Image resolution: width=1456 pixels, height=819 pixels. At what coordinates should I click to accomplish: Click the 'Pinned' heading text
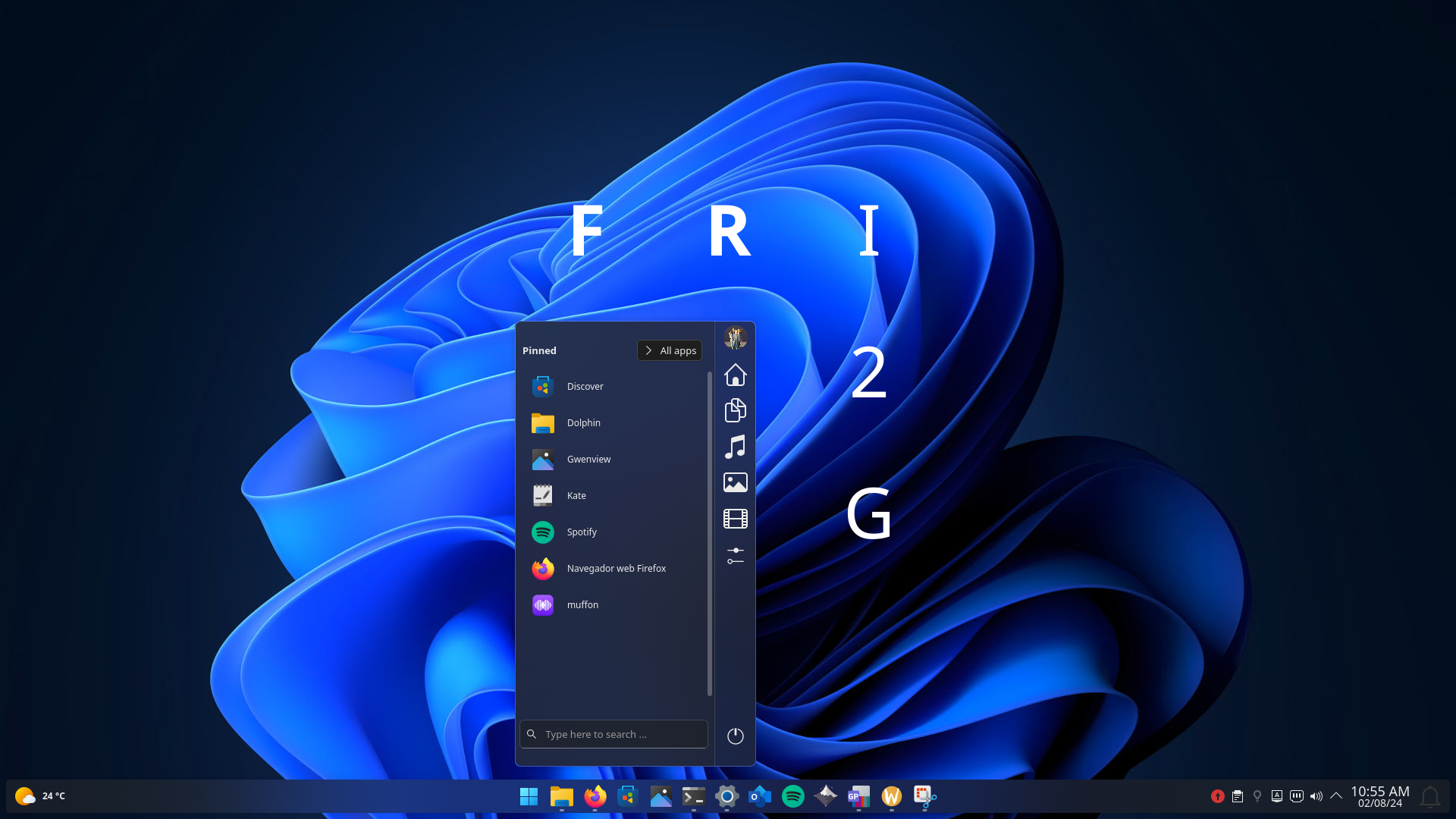539,350
